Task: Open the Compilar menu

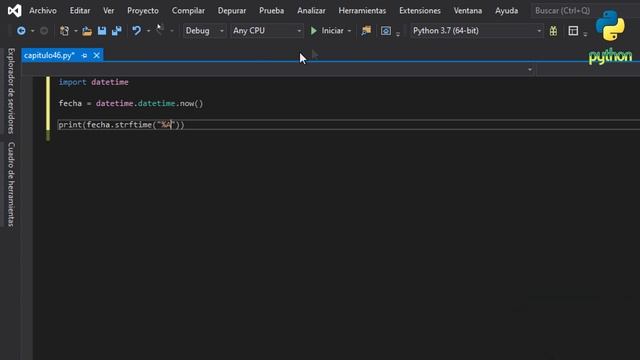Action: click(188, 11)
